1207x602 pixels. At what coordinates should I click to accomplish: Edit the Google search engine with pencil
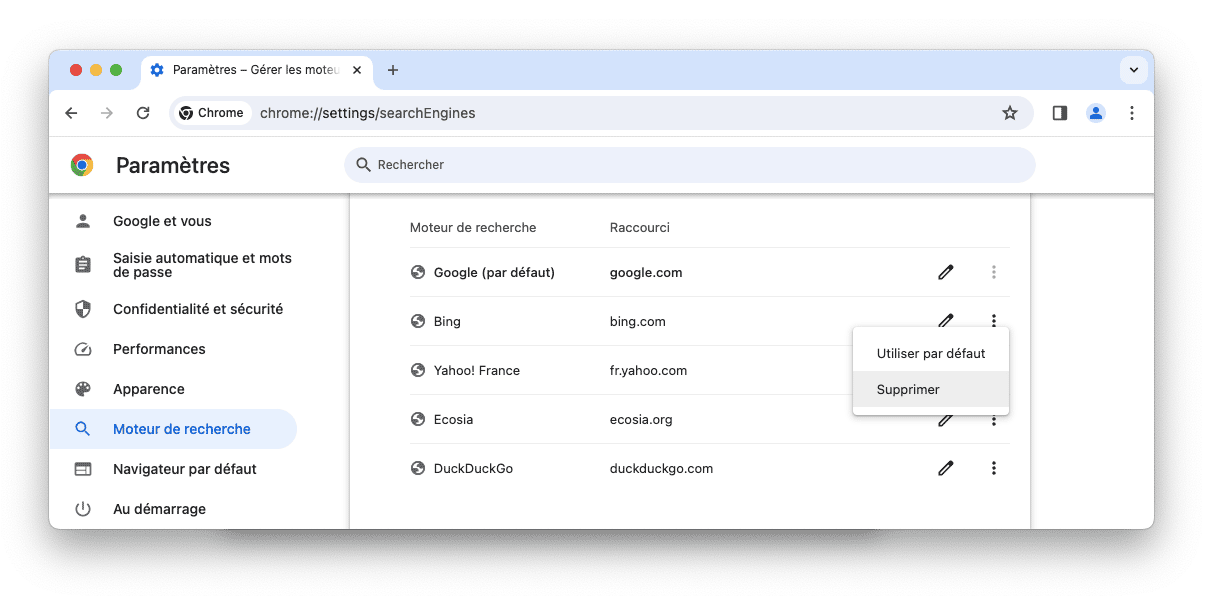(945, 272)
